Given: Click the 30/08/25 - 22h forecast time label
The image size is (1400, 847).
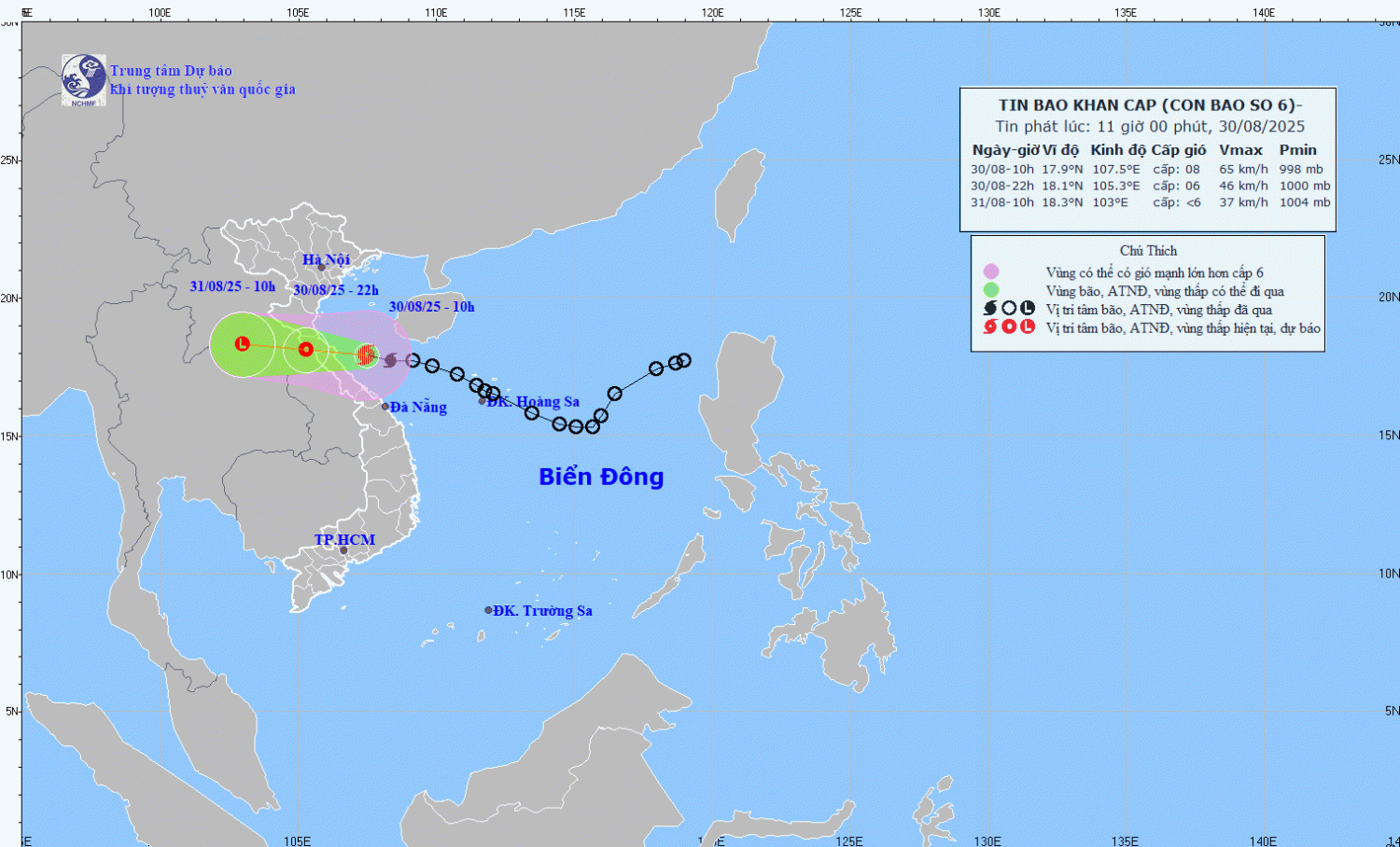Looking at the screenshot, I should point(336,290).
